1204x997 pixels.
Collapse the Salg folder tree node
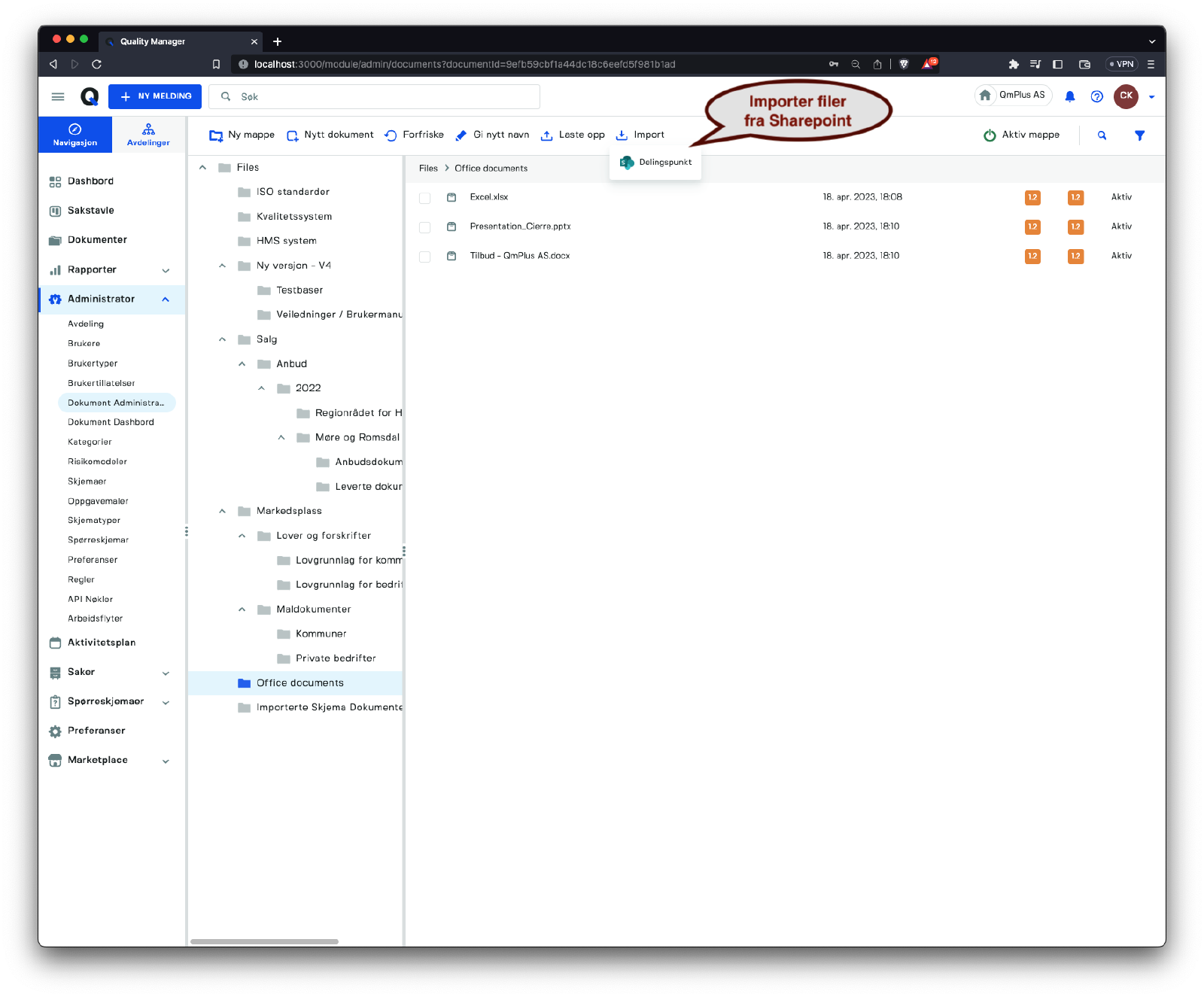click(x=222, y=339)
